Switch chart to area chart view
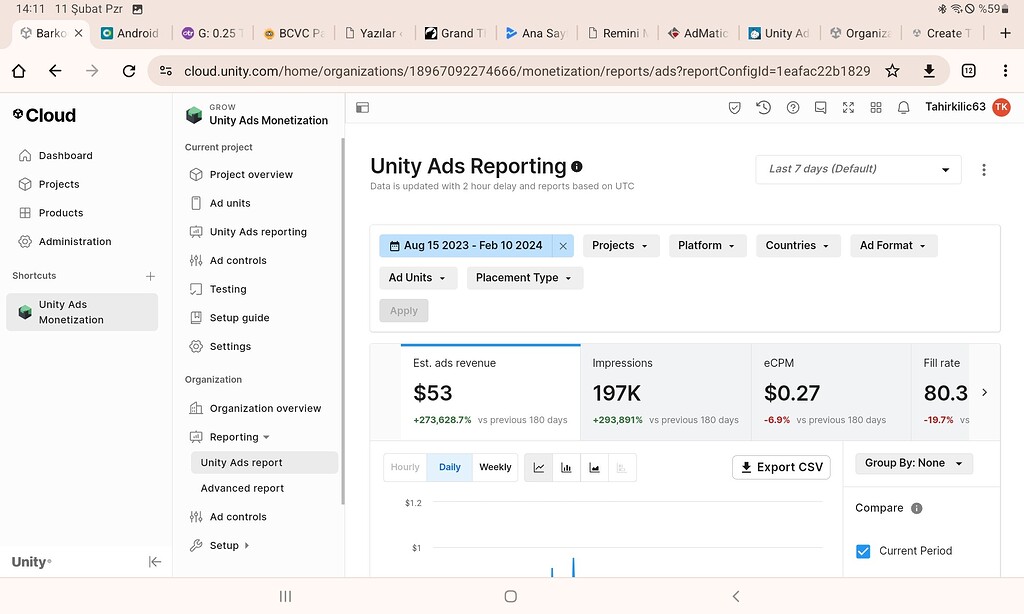The image size is (1024, 614). (594, 467)
